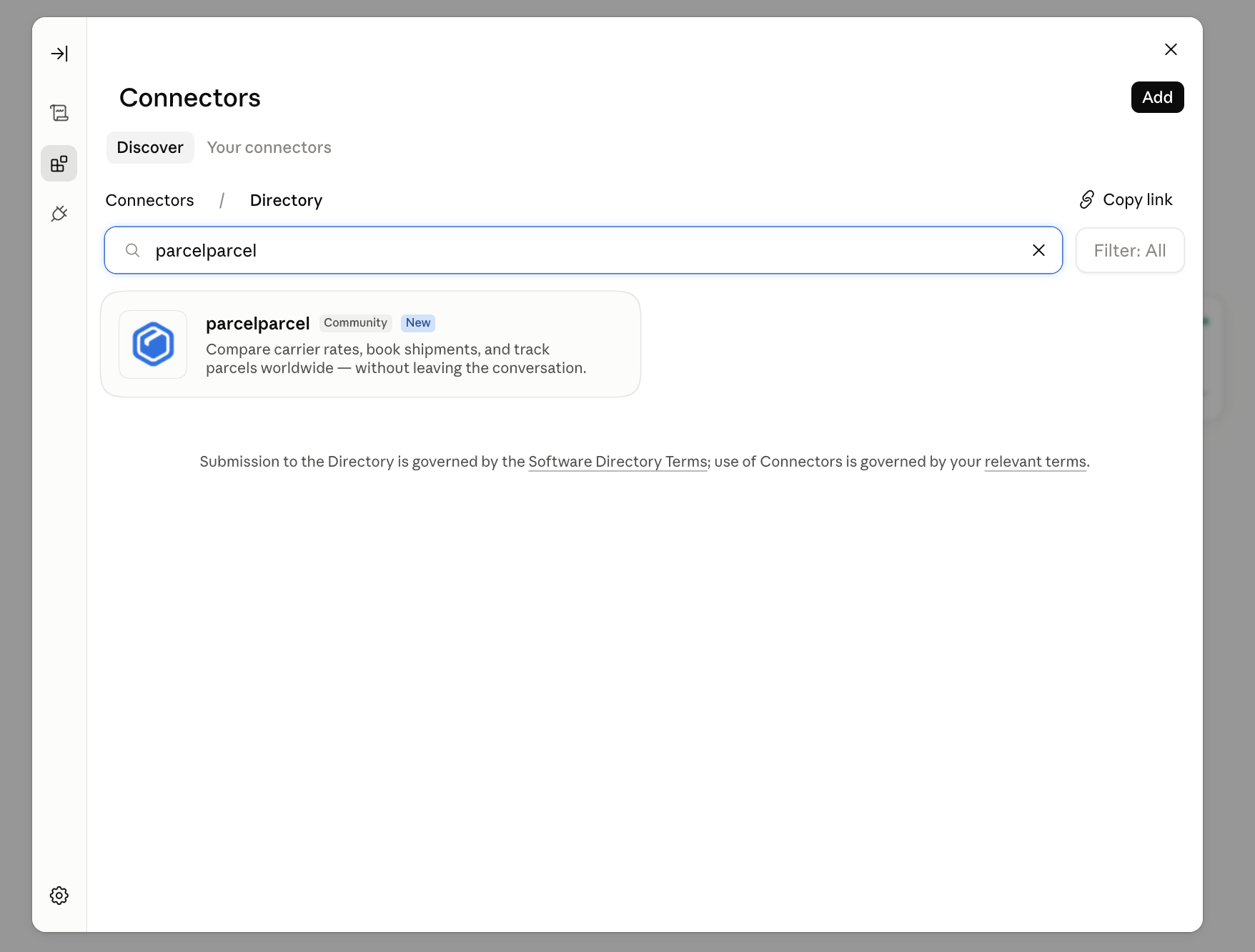Open the parcelparcel connector title
The image size is (1255, 952).
[x=258, y=323]
